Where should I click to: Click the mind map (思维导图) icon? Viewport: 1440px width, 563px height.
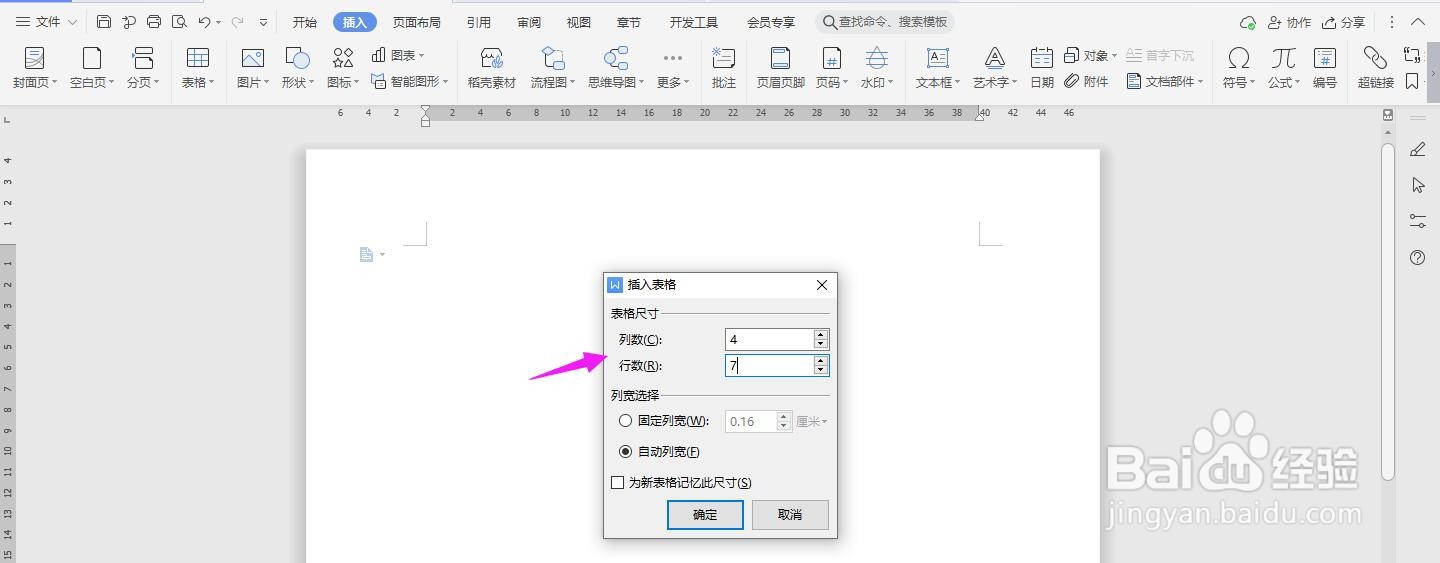click(616, 58)
